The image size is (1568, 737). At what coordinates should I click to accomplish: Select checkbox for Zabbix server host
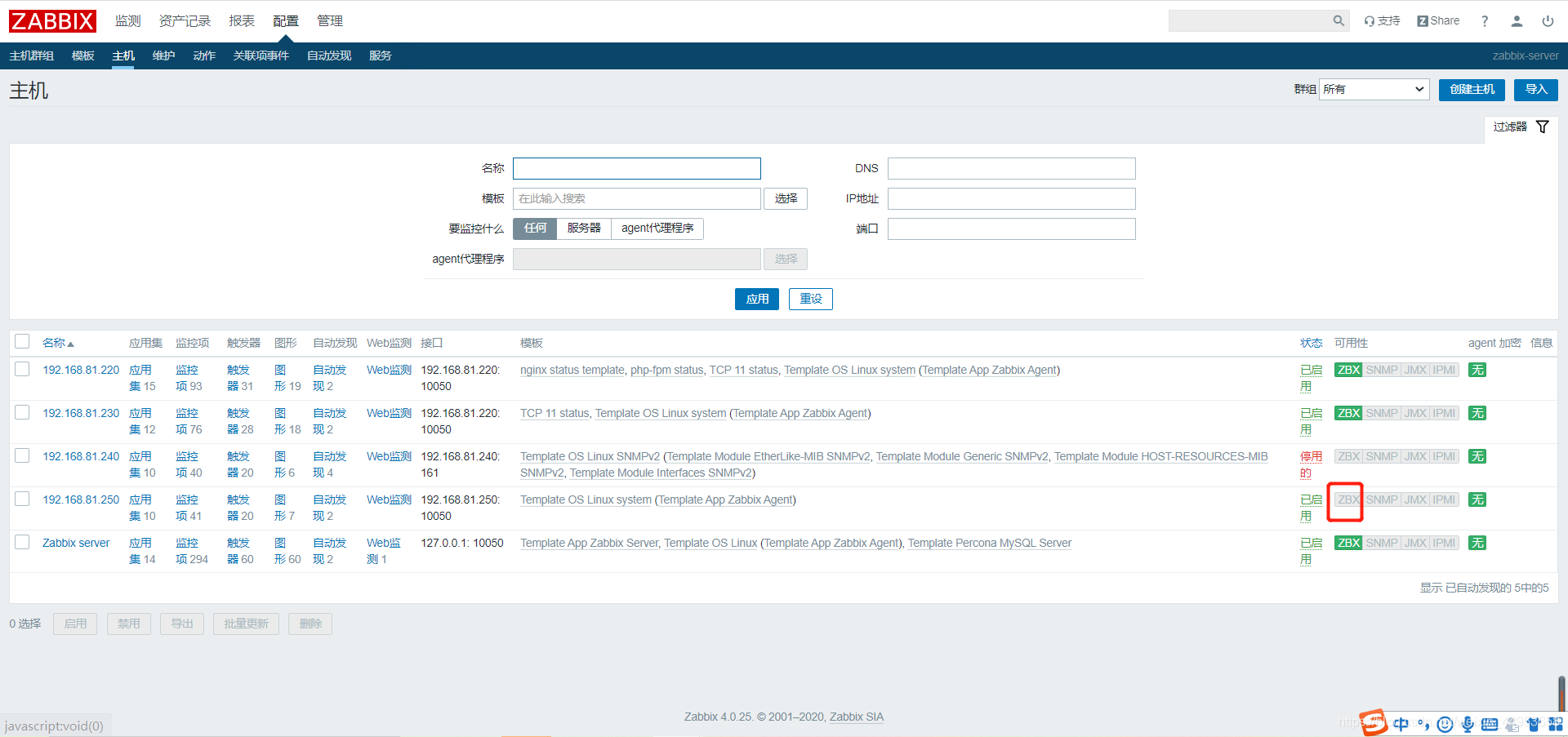coord(22,542)
